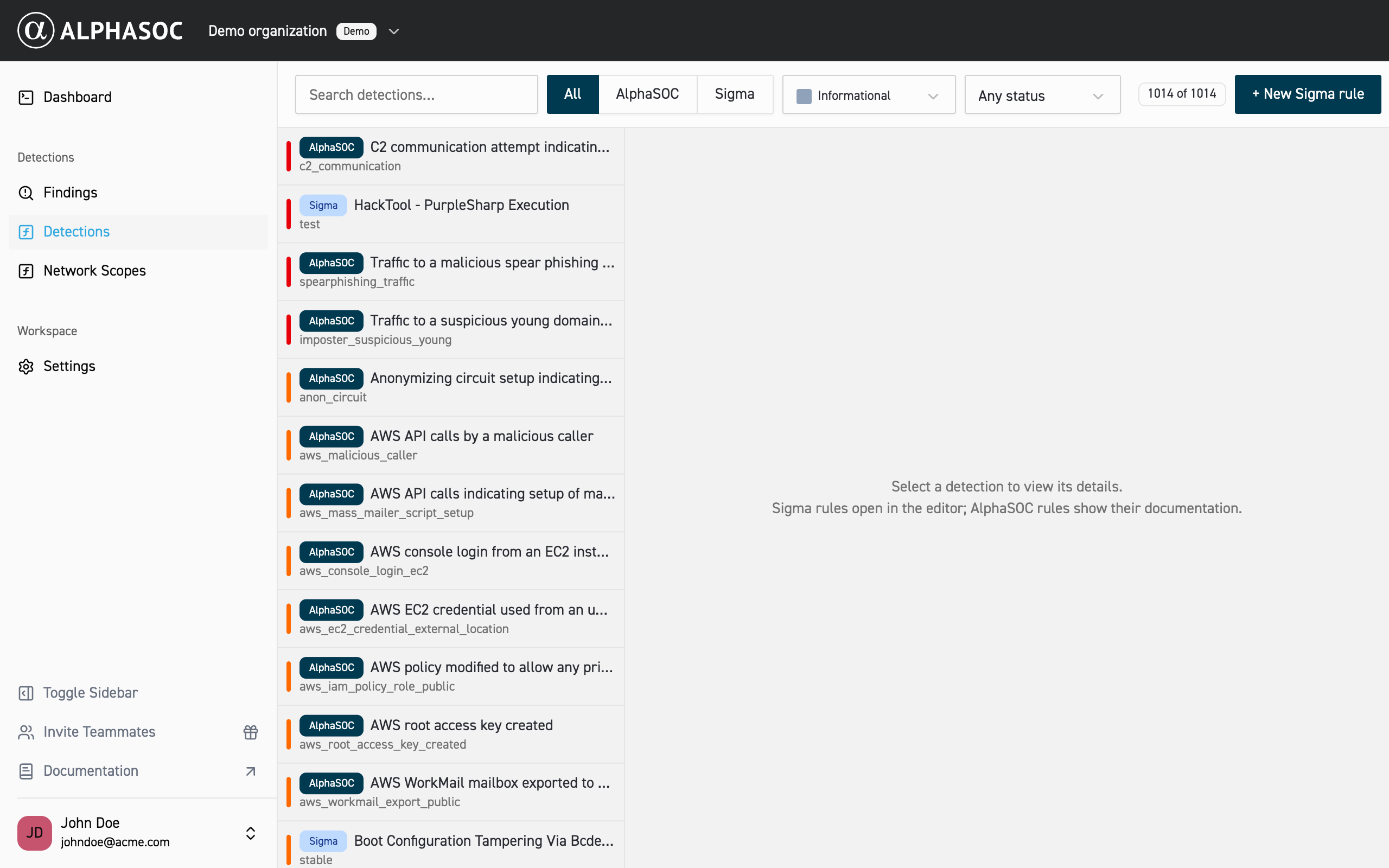Open Boot Configuration Tampering Via Bcde rule

click(451, 845)
